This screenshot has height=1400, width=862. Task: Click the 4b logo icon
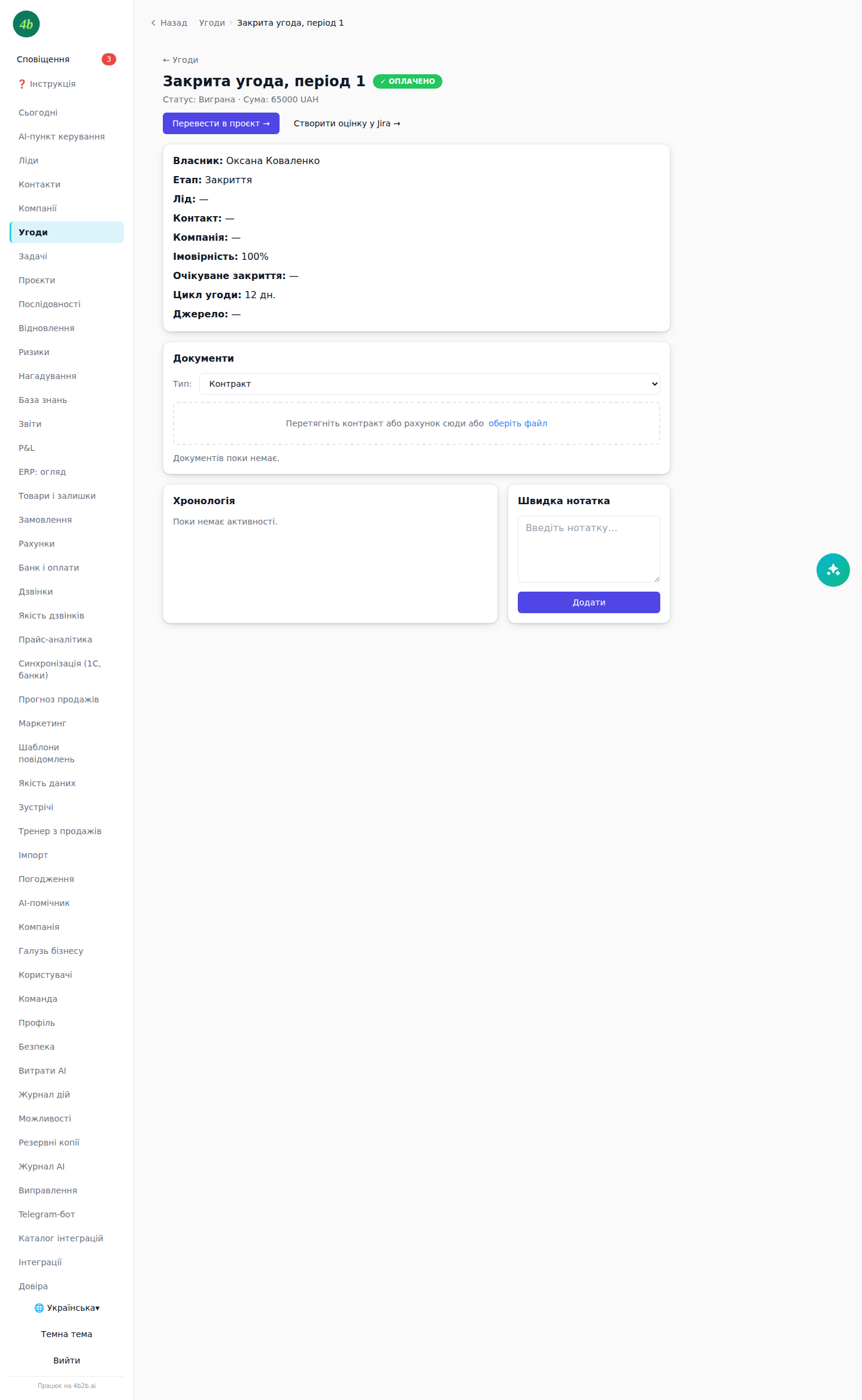click(26, 24)
